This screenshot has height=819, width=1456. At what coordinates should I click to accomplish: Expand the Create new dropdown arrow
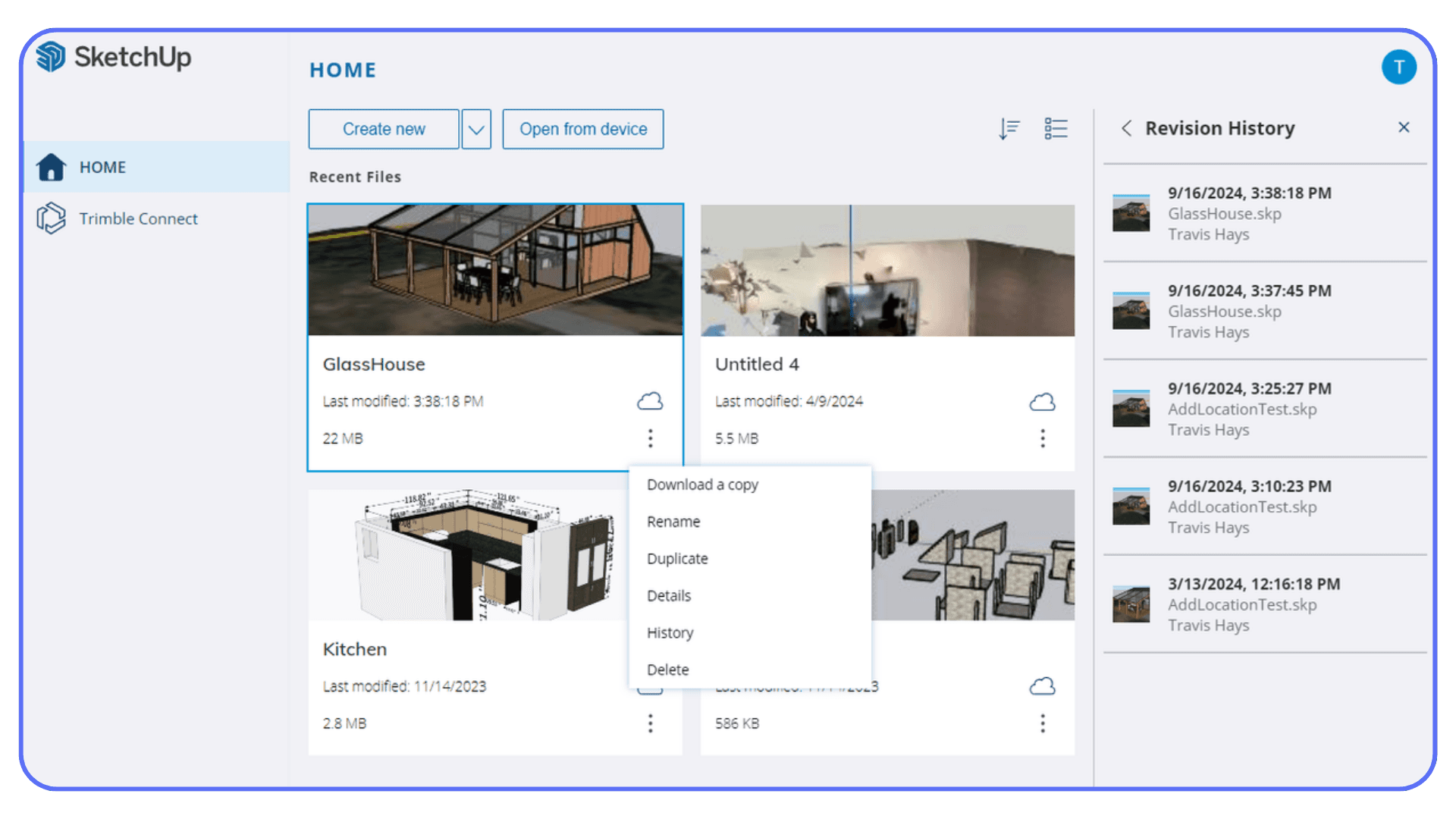tap(476, 129)
